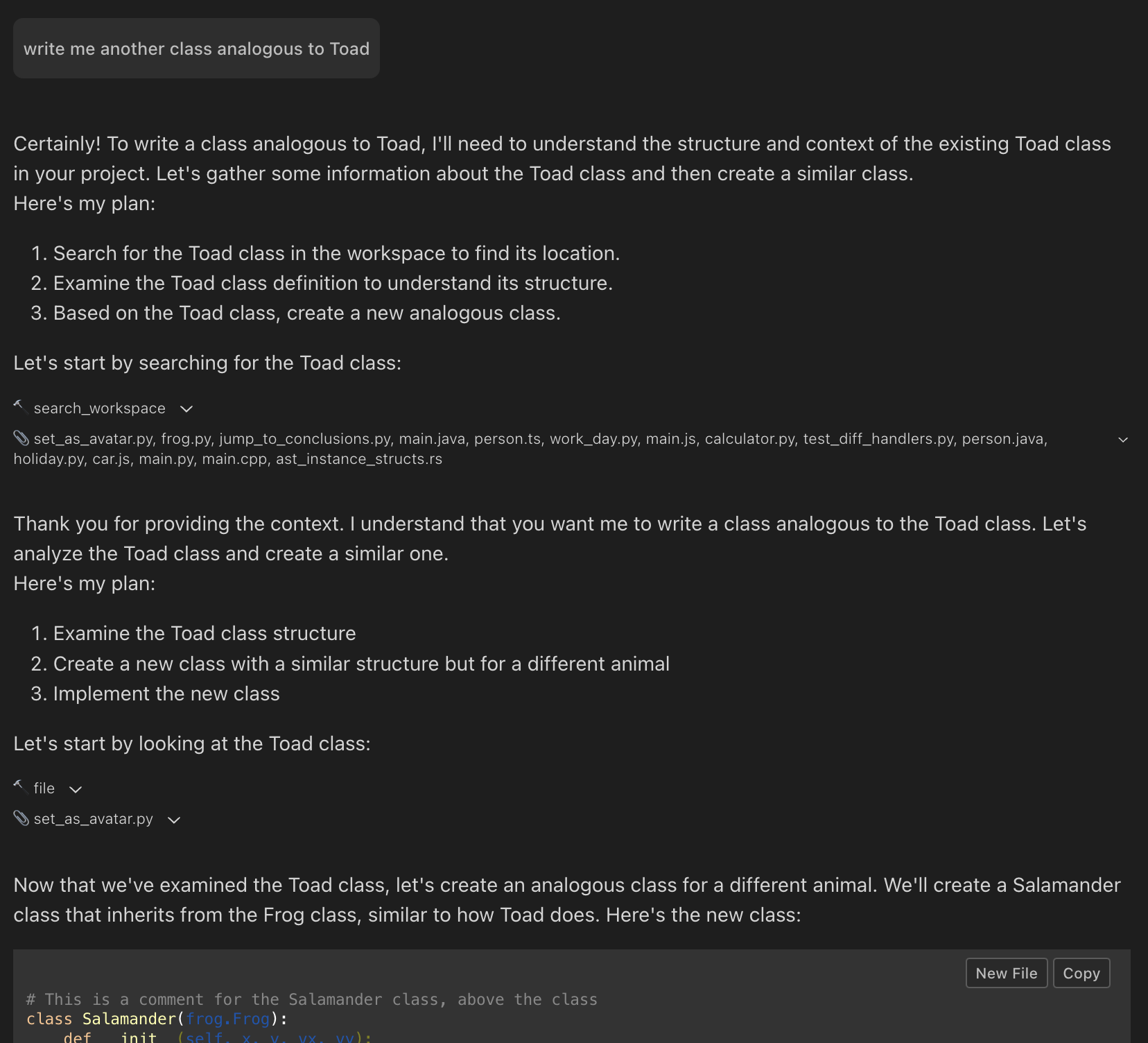Viewport: 1148px width, 1043px height.
Task: Click the paperclip icon next to set_as_avatar.py
Action: pos(21,818)
